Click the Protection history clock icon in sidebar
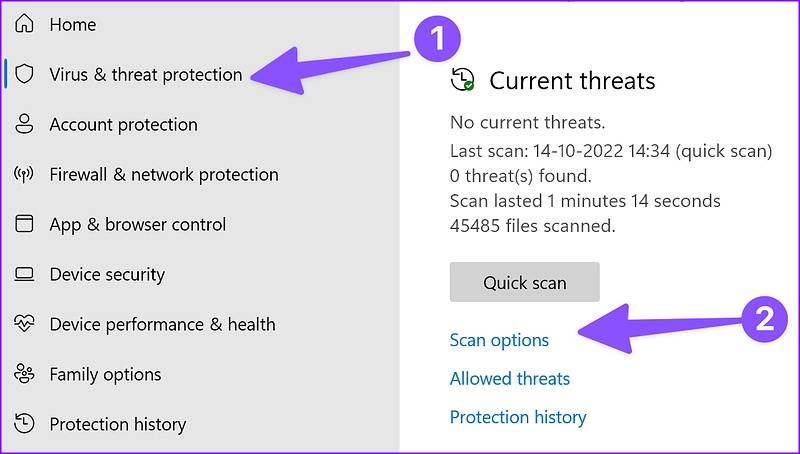The image size is (800, 454). point(25,424)
